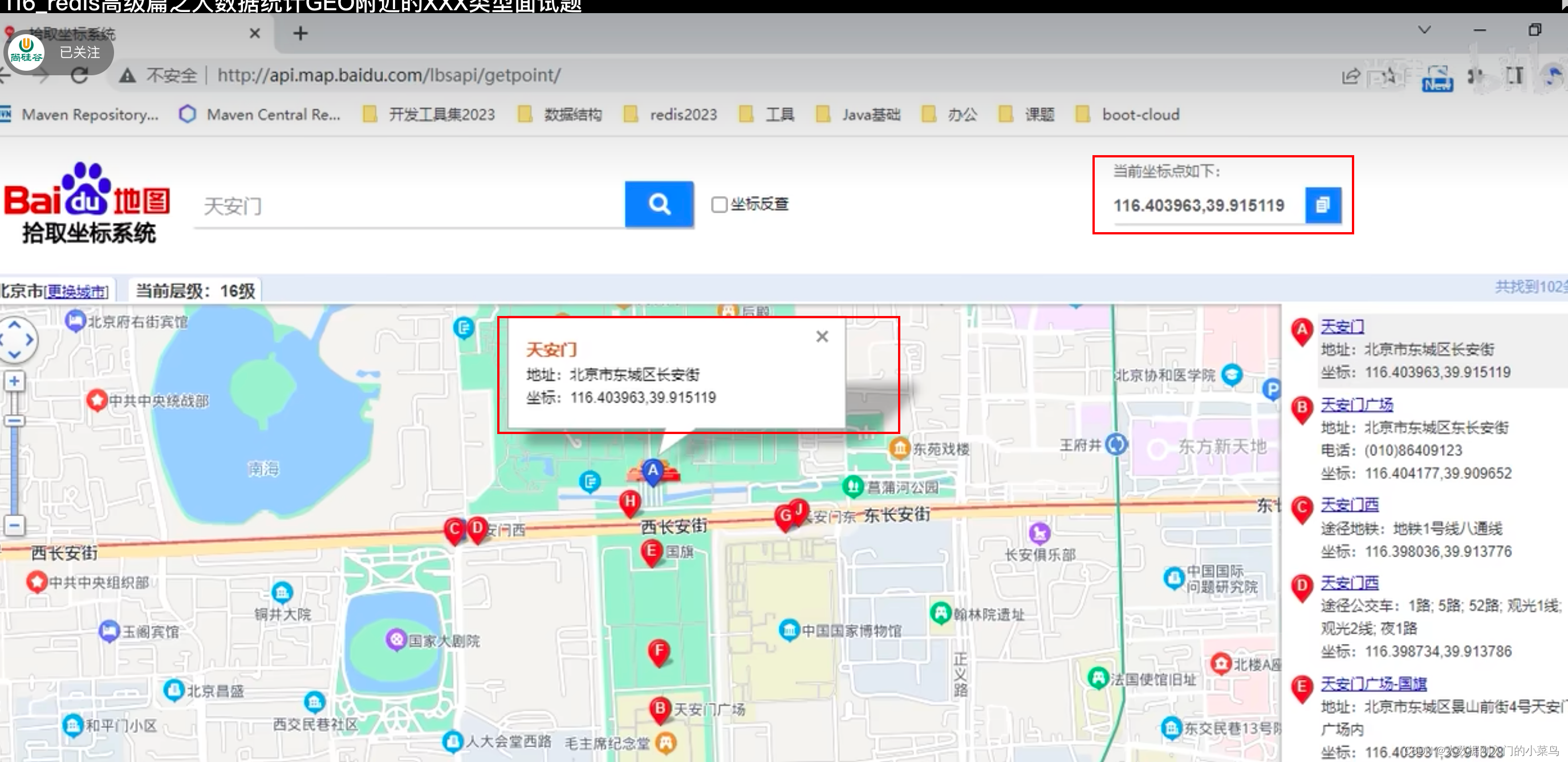Click the 毛主席纪念堂 landmark icon
Image resolution: width=1568 pixels, height=762 pixels.
click(x=666, y=743)
